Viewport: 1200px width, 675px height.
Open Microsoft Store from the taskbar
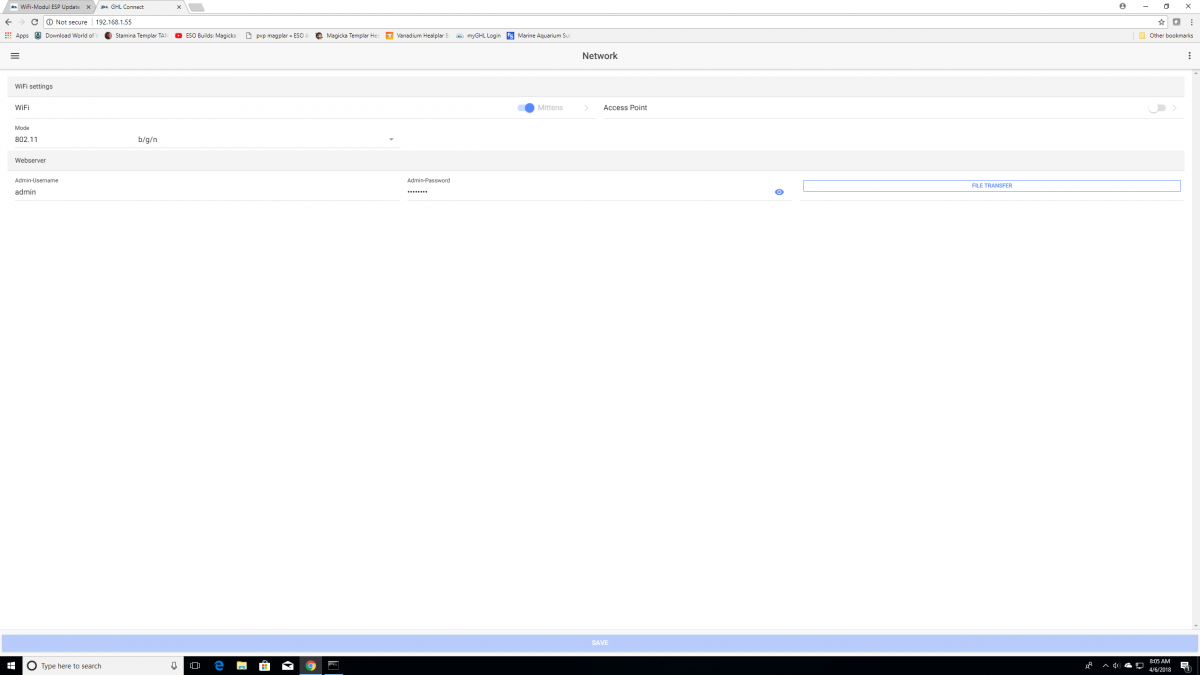pyautogui.click(x=265, y=665)
